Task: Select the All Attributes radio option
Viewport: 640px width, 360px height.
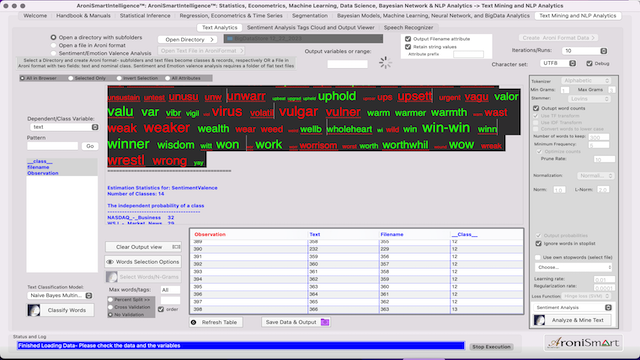Action: pyautogui.click(x=167, y=78)
